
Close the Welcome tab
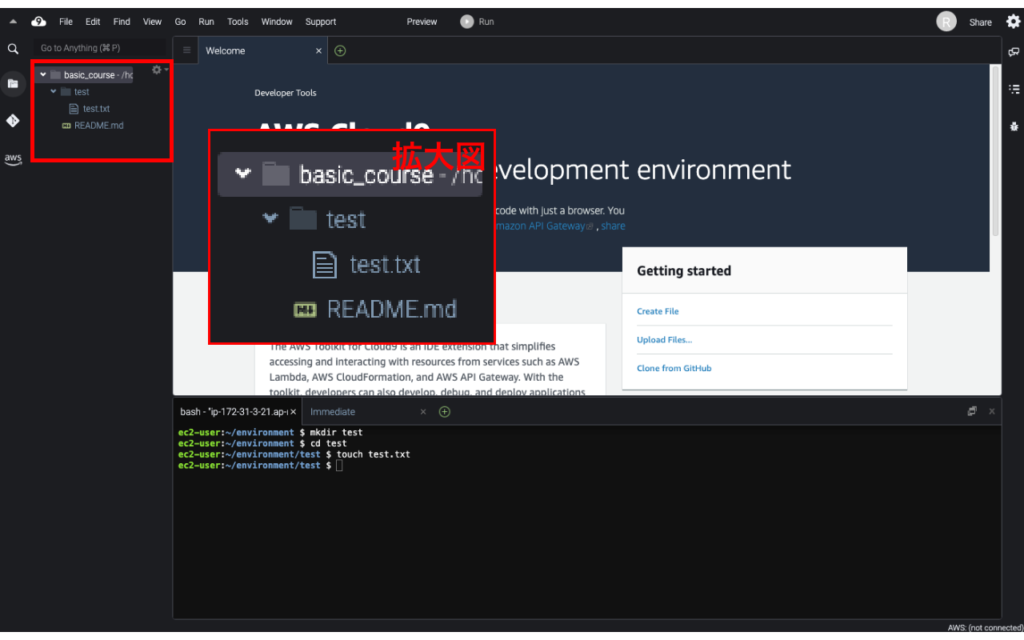click(x=319, y=51)
